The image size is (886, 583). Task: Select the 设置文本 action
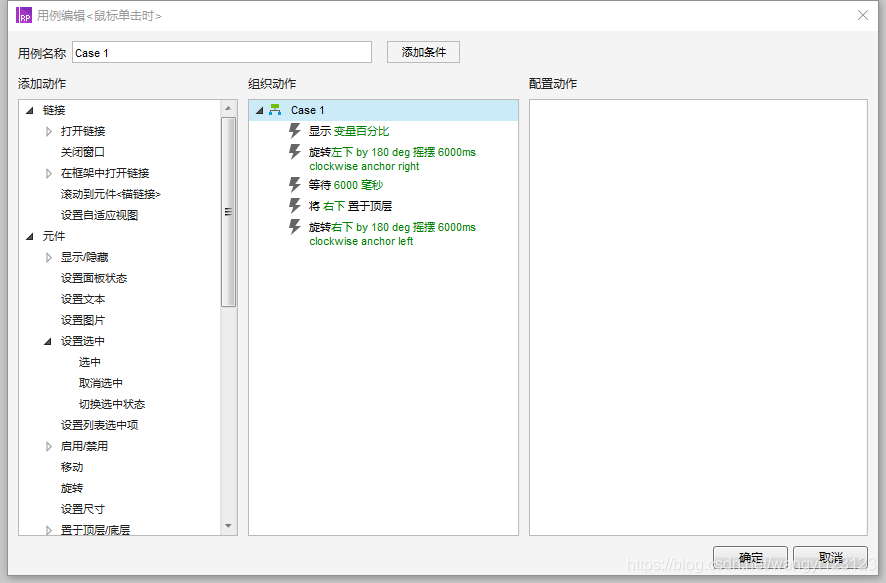coord(82,299)
